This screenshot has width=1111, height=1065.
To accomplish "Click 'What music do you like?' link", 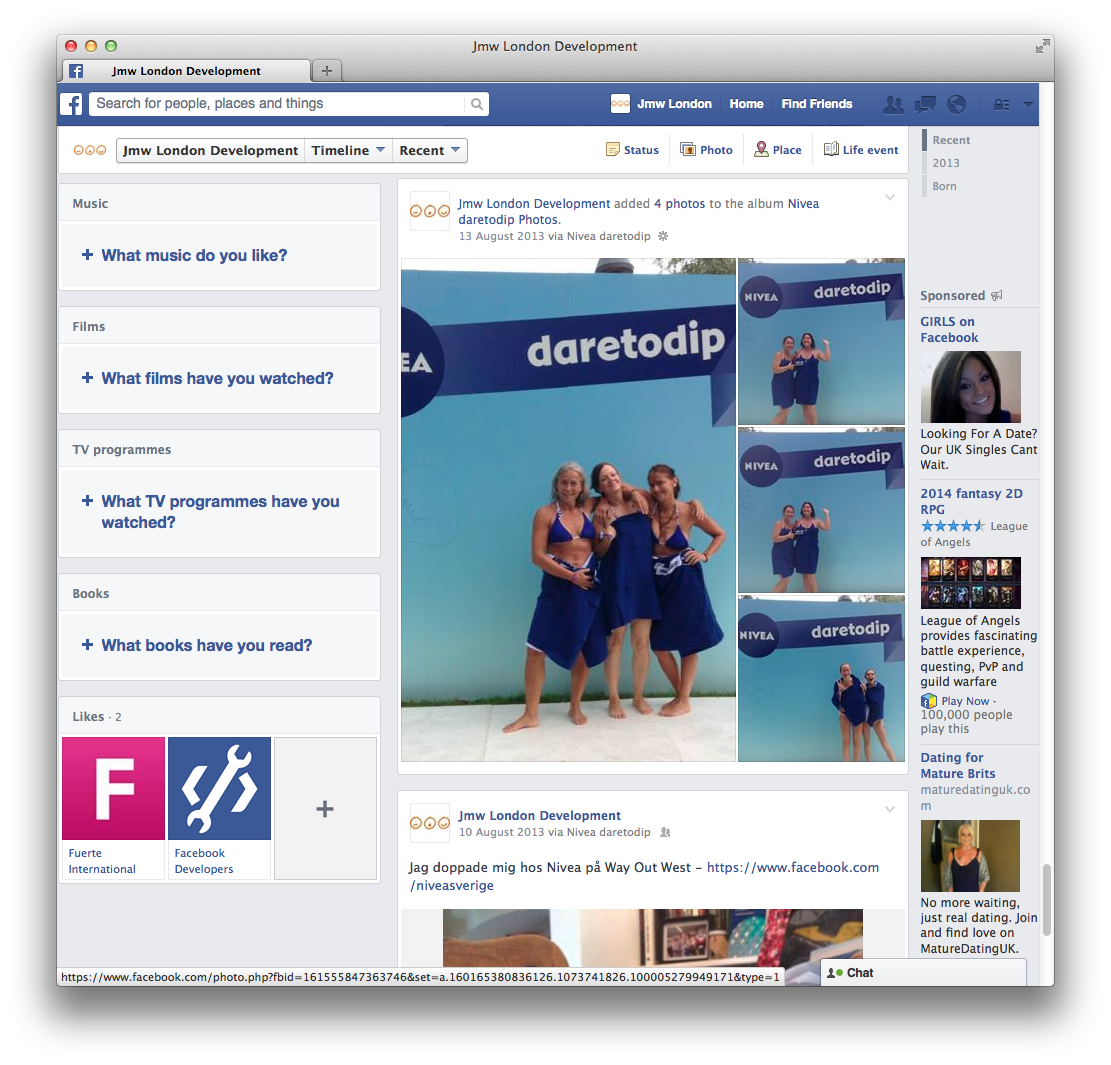I will (x=194, y=256).
